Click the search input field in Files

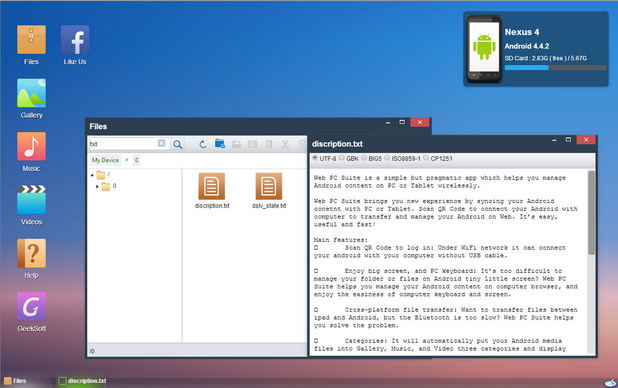click(123, 144)
